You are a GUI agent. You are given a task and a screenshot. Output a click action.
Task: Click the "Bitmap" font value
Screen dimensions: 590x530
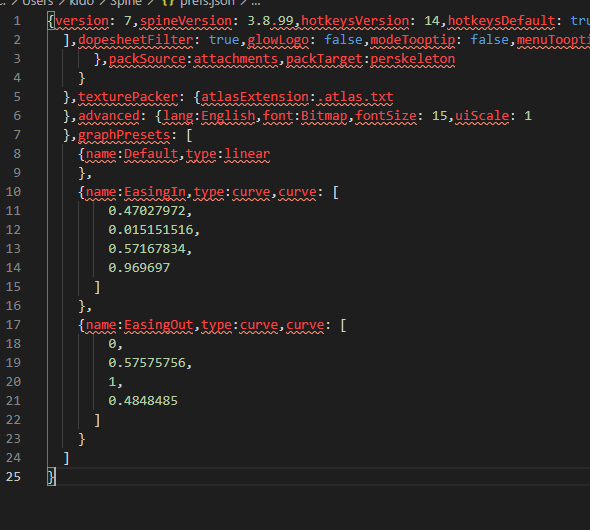324,115
